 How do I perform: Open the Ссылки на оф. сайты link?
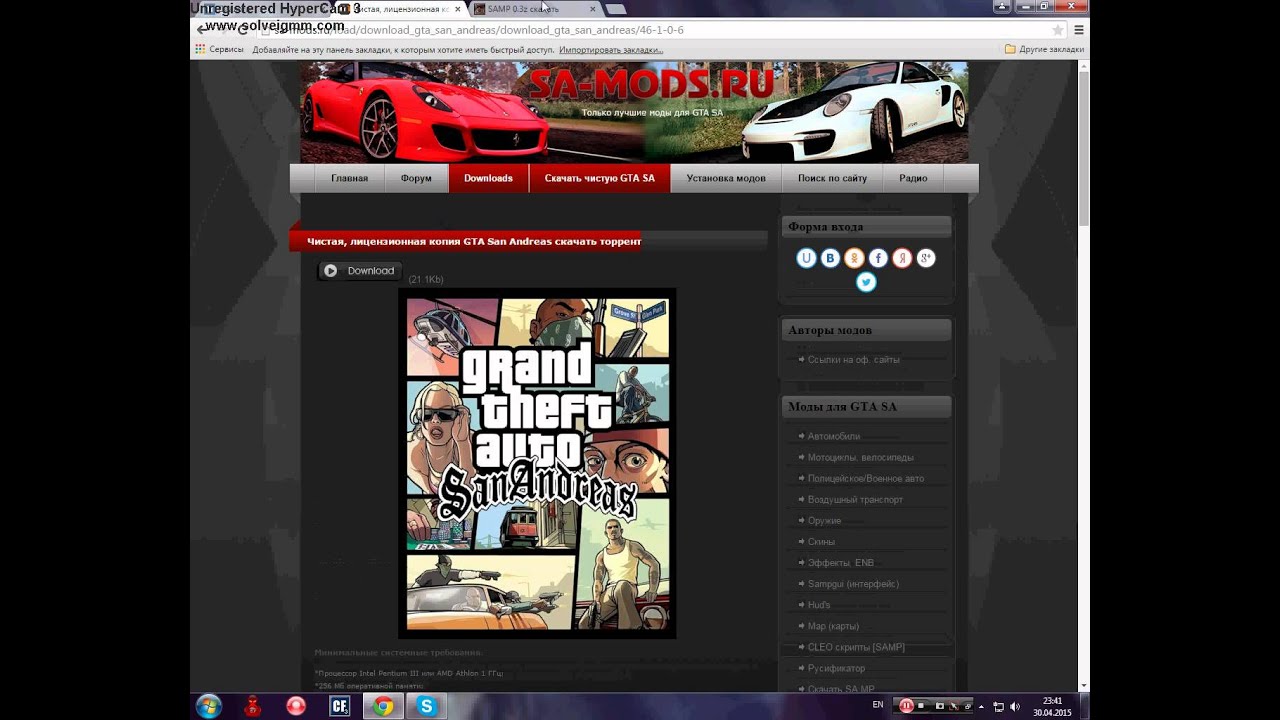(x=853, y=359)
